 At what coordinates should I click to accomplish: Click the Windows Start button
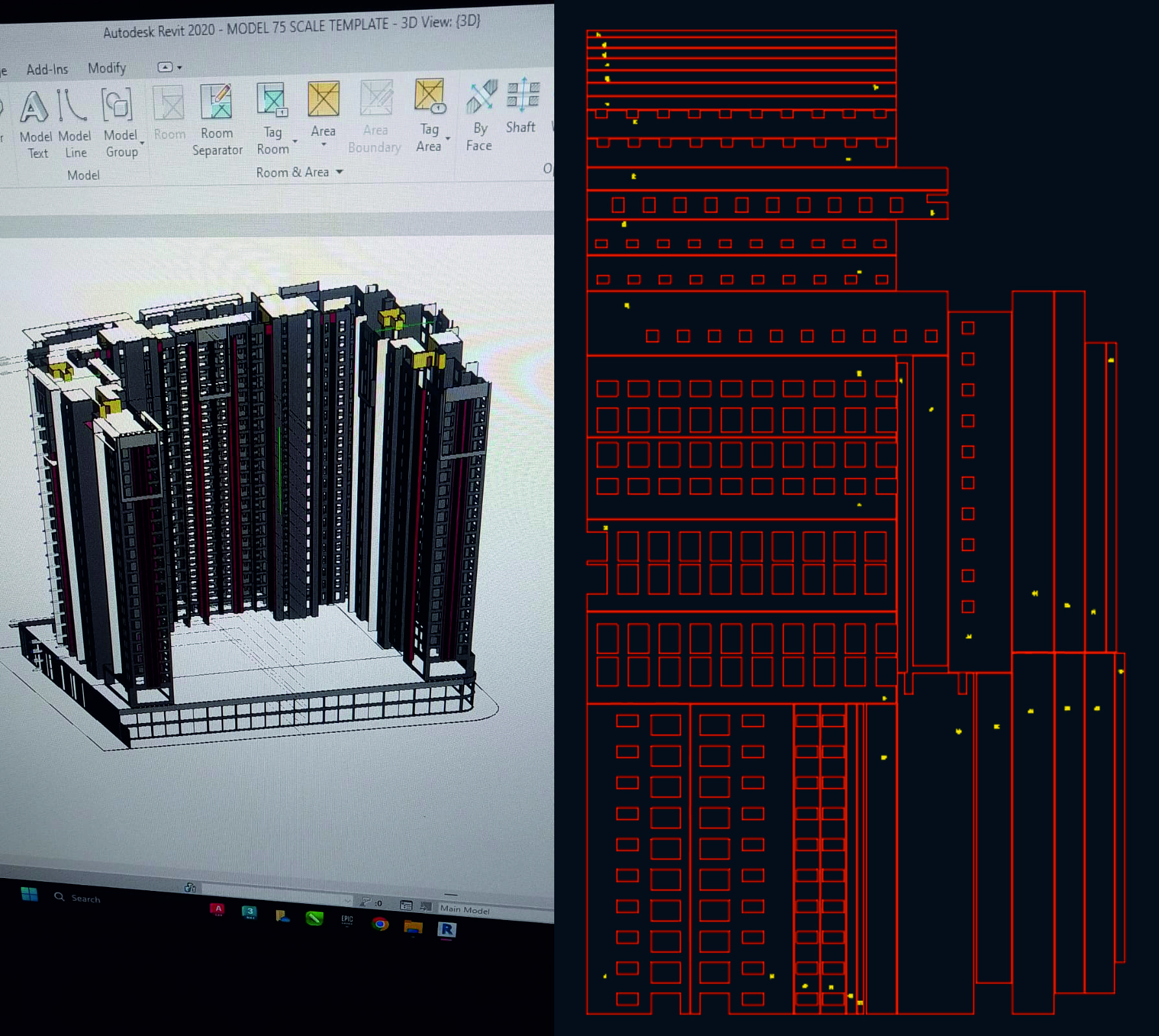click(x=29, y=894)
